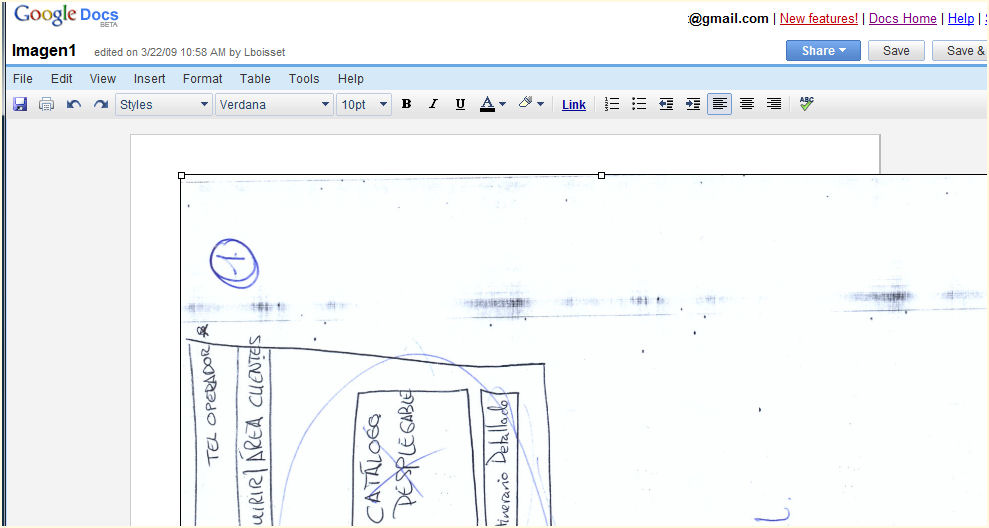Open the 10pt font size dropdown

pyautogui.click(x=363, y=104)
